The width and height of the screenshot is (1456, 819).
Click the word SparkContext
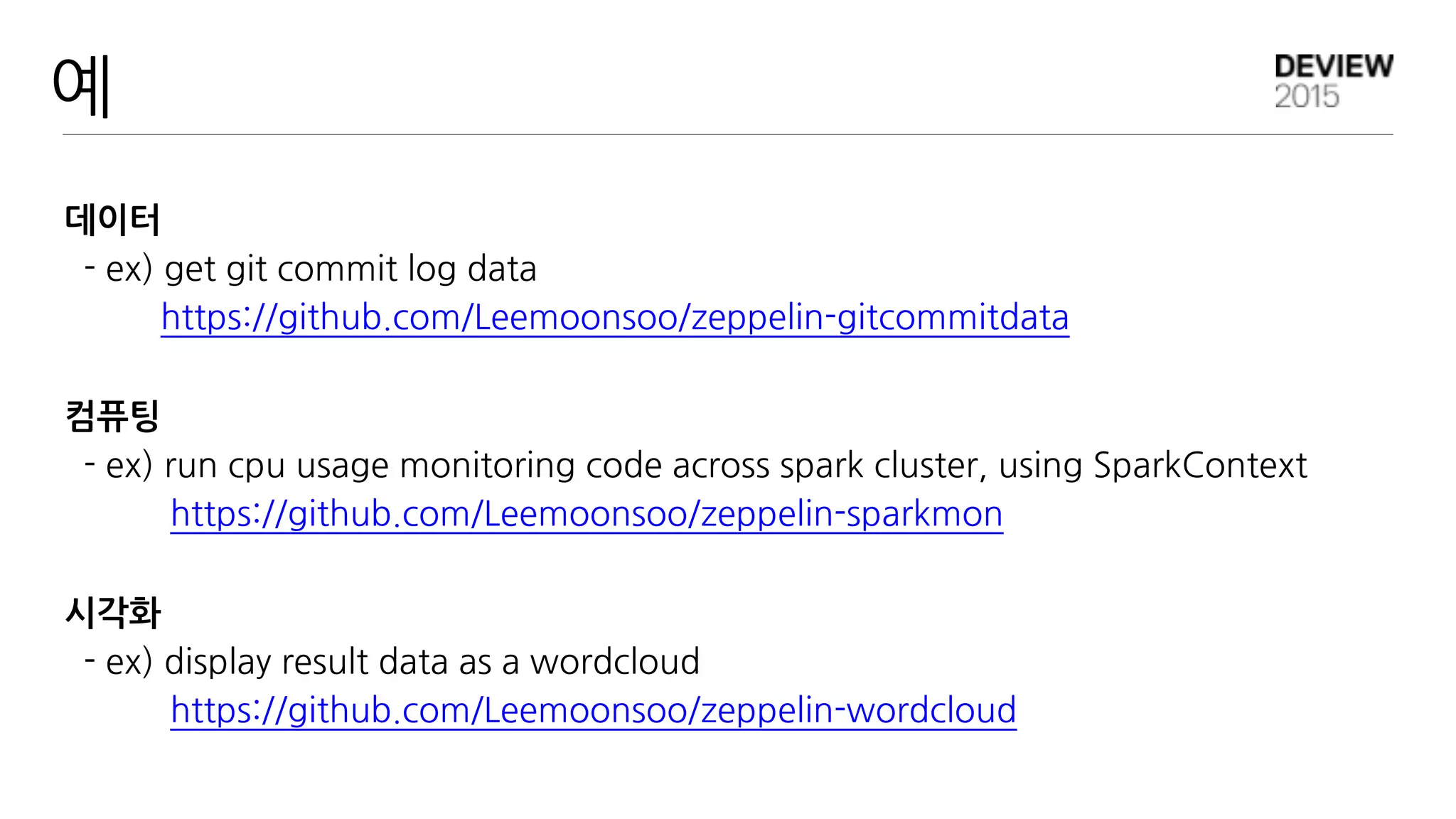(1199, 466)
